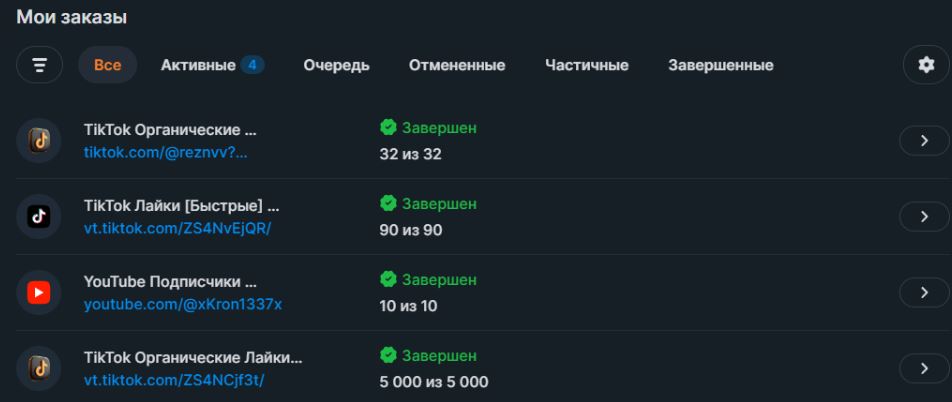Open link youtube.com/@xKron1337x
Viewport: 952px width, 402px height.
[x=183, y=304]
